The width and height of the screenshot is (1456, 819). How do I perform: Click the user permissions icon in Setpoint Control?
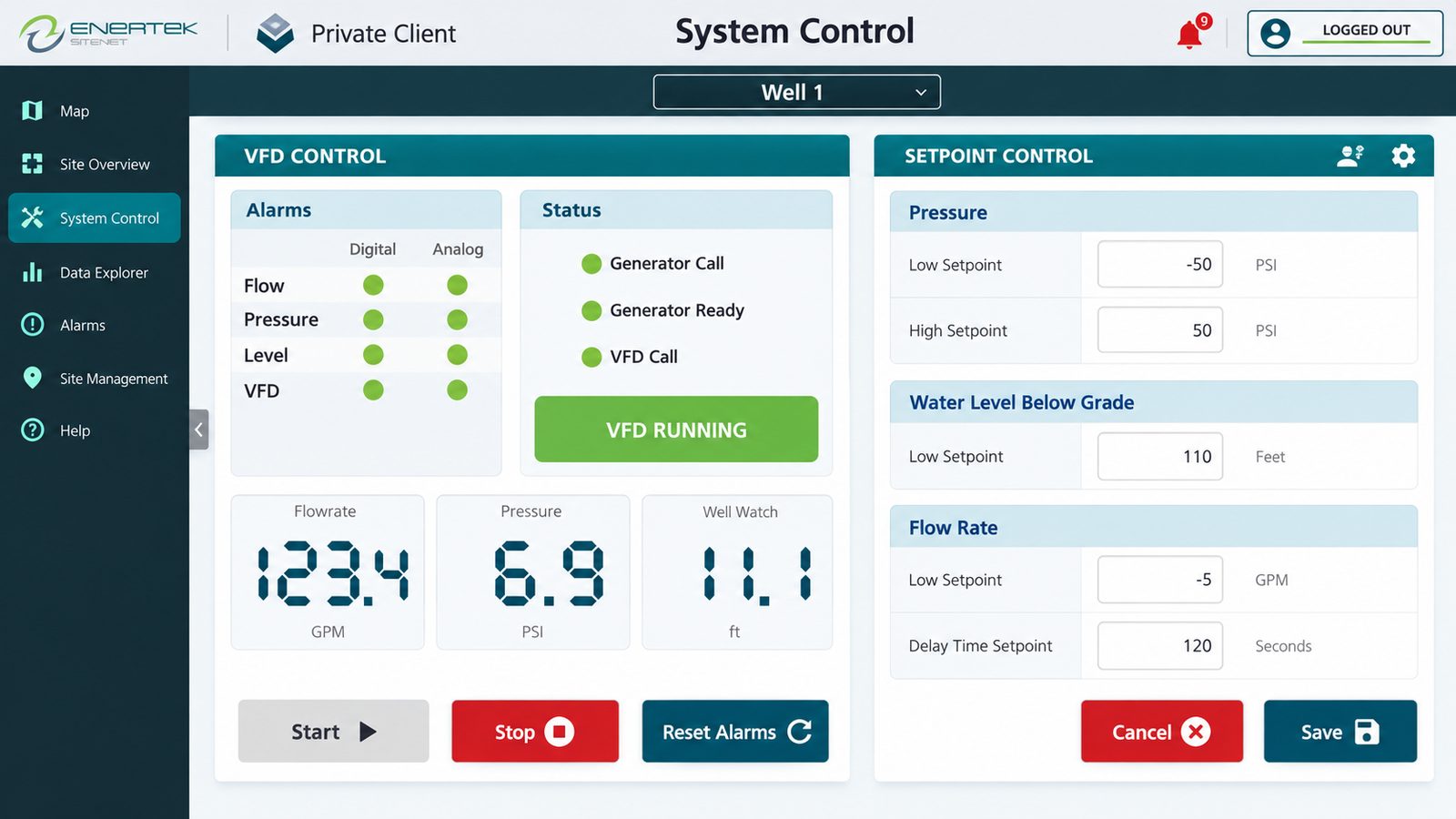tap(1350, 156)
